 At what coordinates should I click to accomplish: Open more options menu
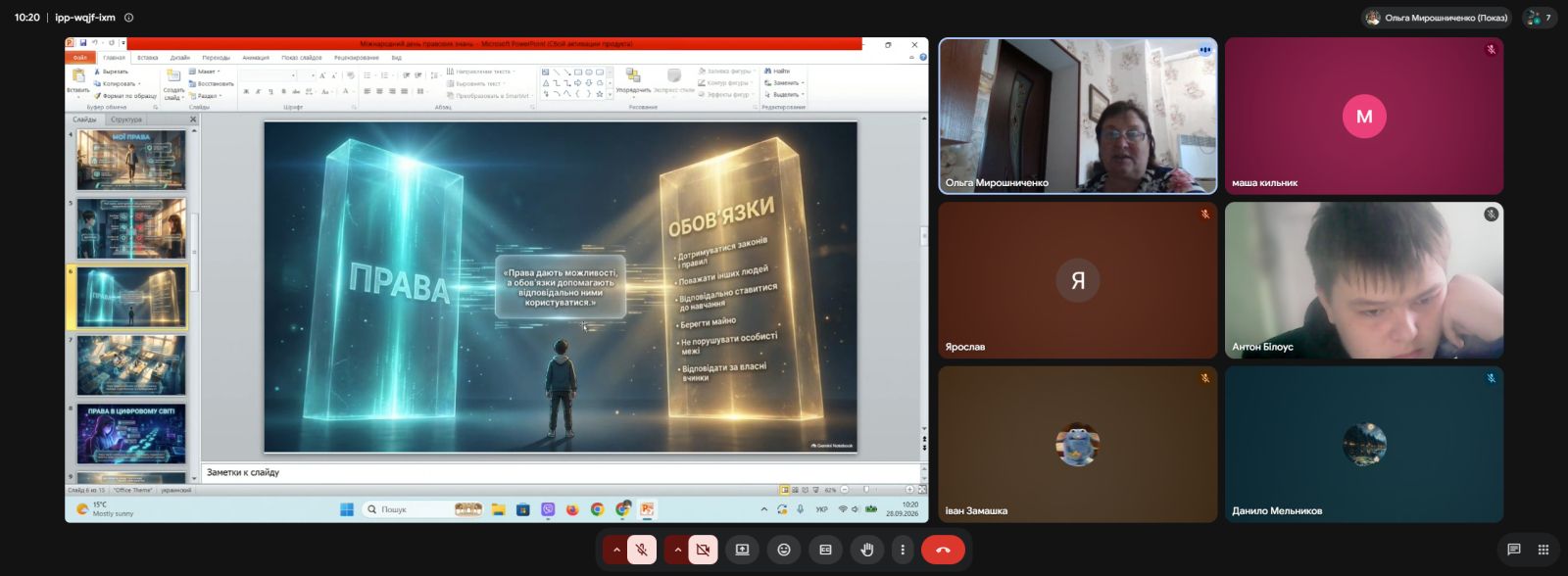[x=903, y=550]
